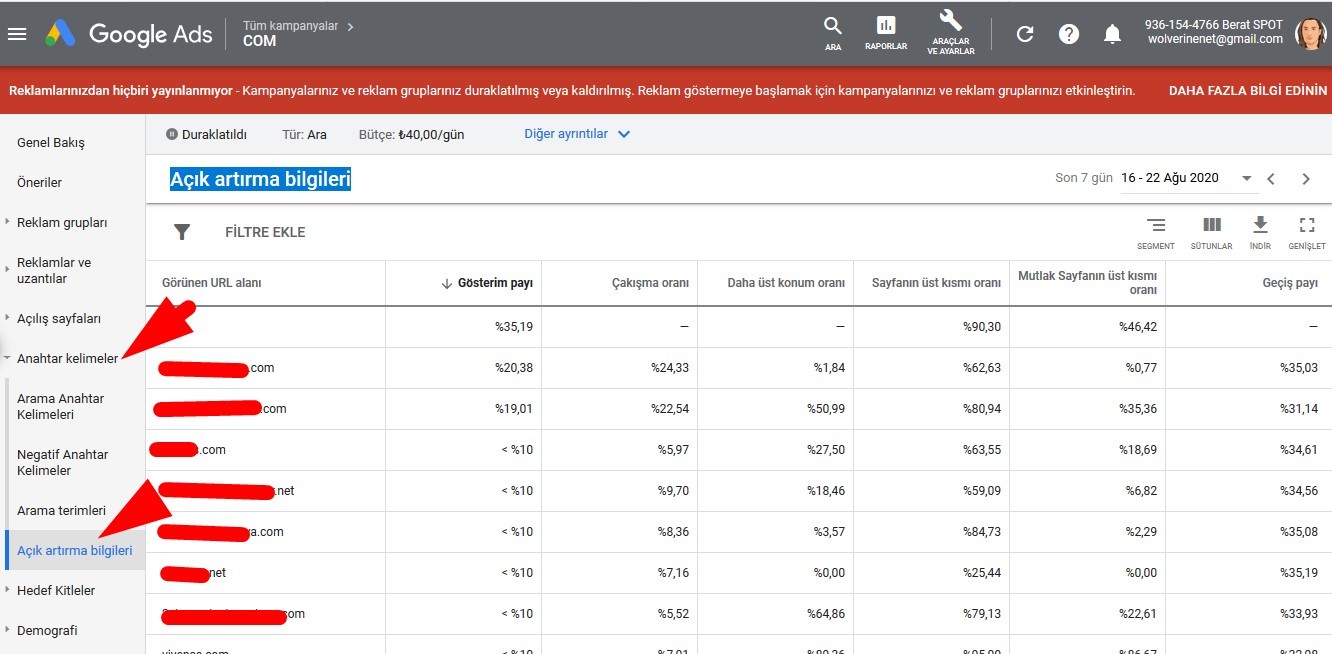Image resolution: width=1332 pixels, height=654 pixels.
Task: Open the help question mark icon
Action: click(1069, 34)
